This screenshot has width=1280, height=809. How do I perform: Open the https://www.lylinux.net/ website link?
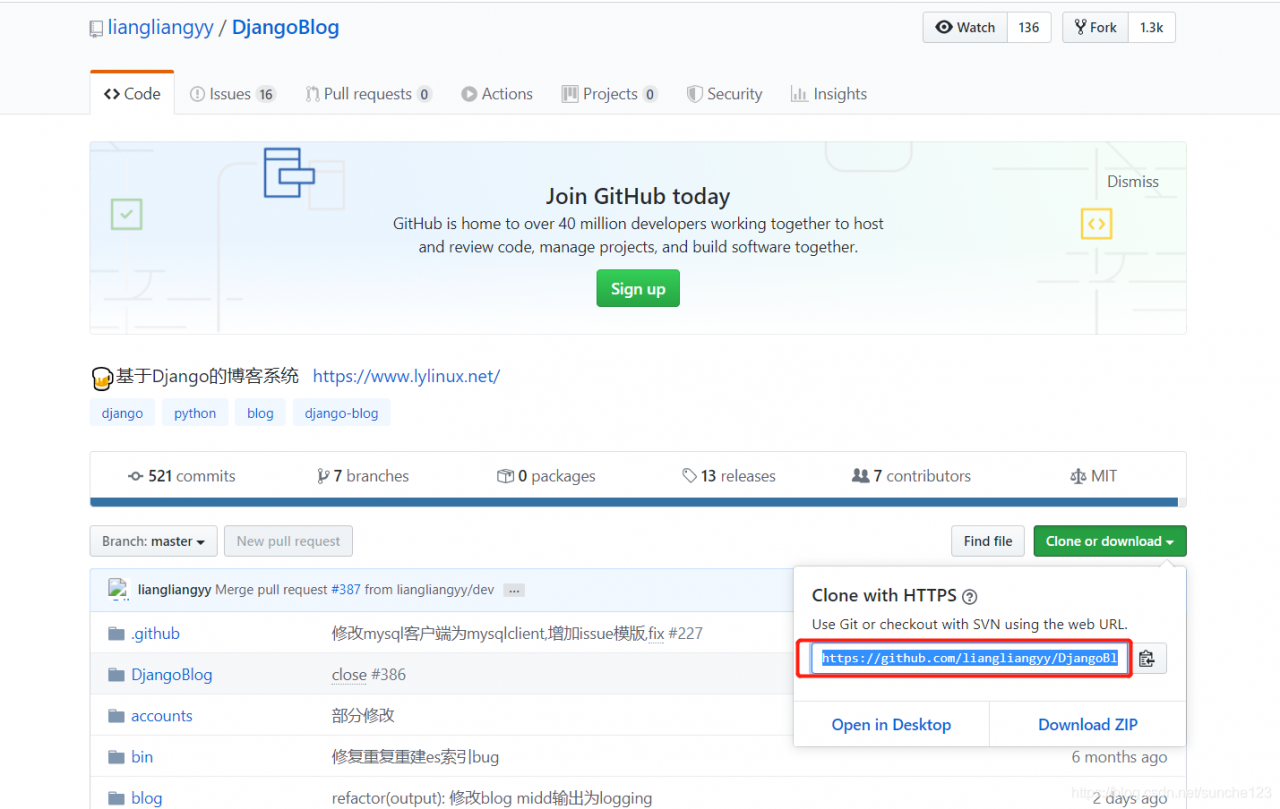(x=406, y=376)
